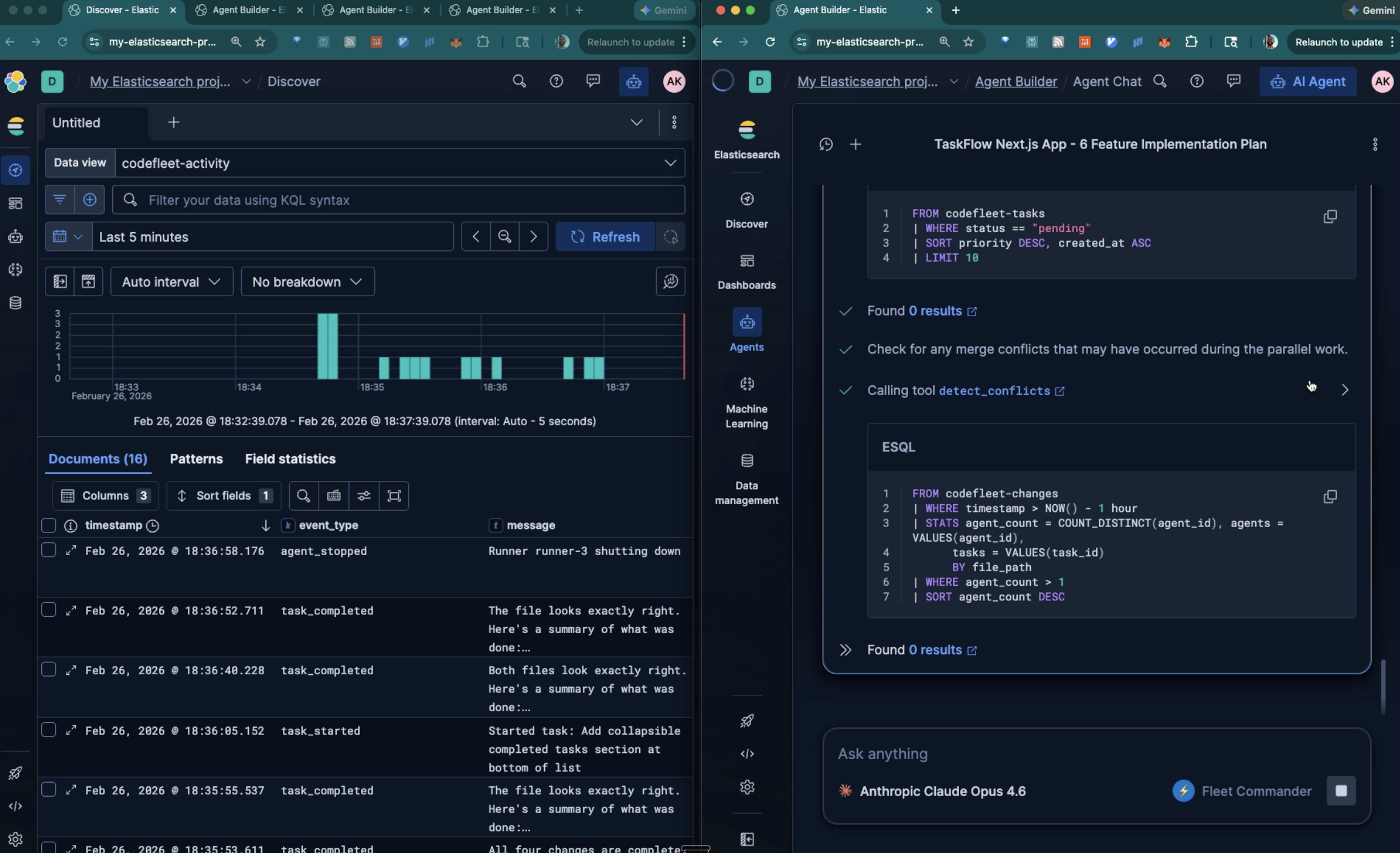Add filter with the plus circle icon
This screenshot has width=1400, height=853.
point(90,199)
